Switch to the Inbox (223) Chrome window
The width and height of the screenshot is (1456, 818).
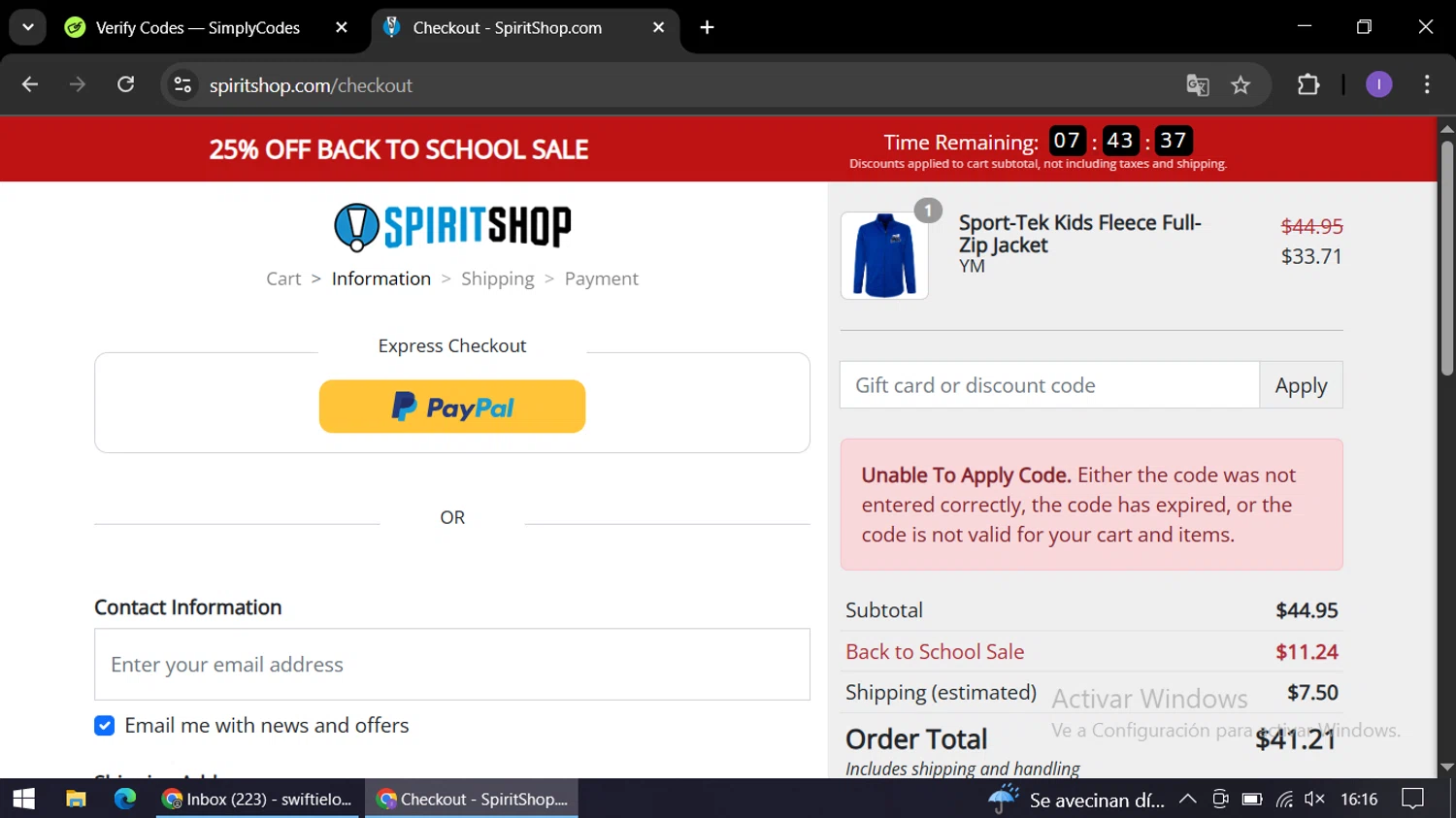click(258, 799)
